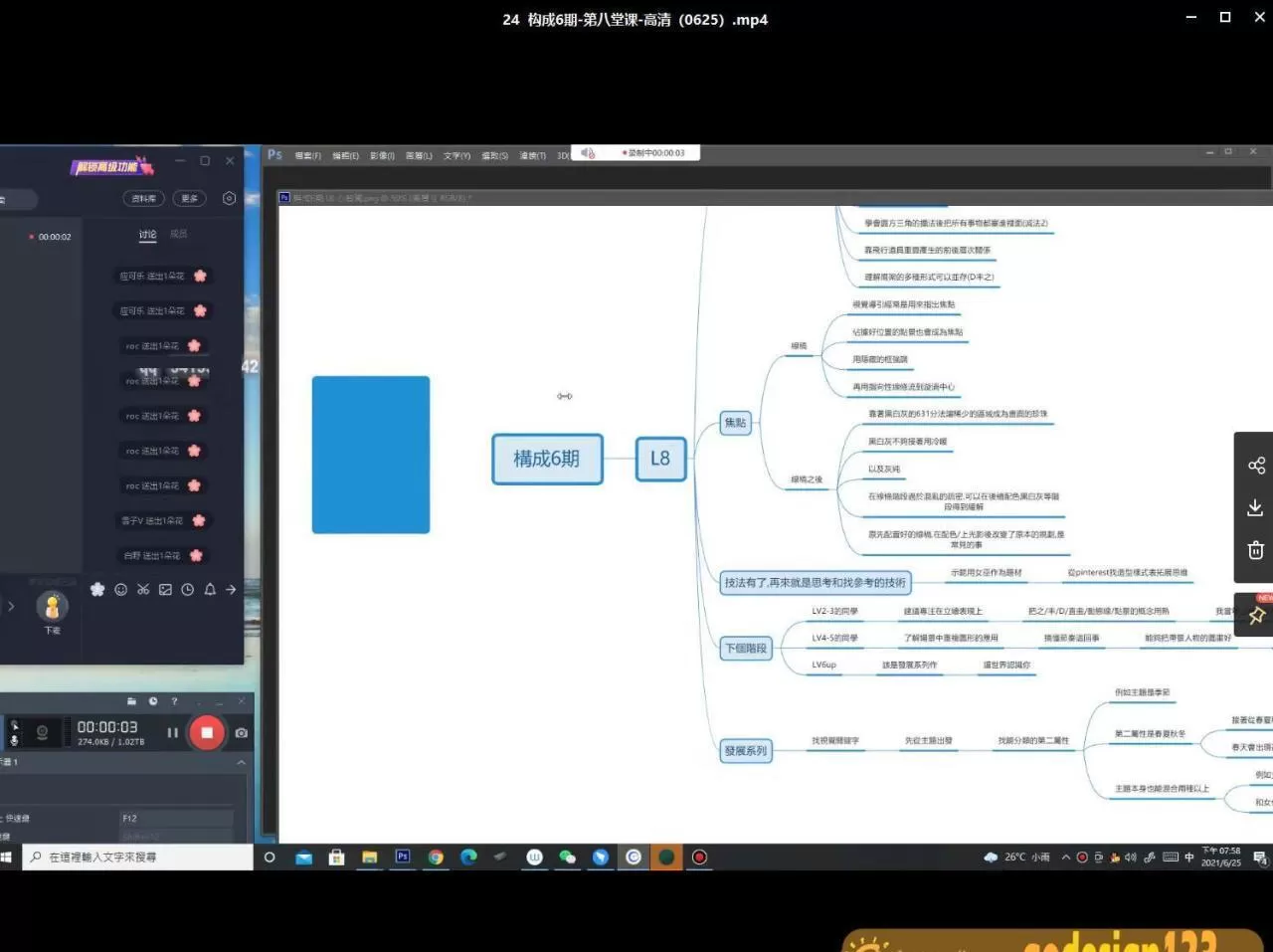Screen dimensions: 1273x952
Task: Open the 编辑(E) menu in Photoshop
Action: (345, 156)
